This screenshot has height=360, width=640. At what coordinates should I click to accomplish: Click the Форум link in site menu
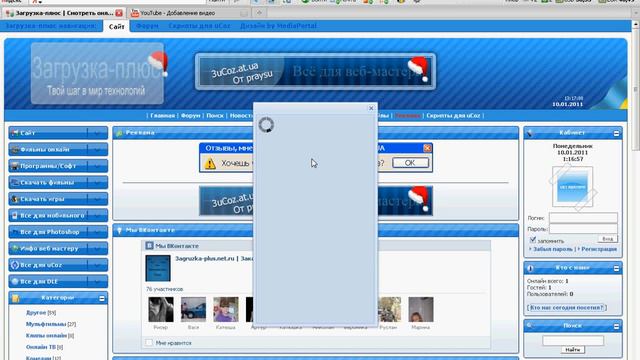(x=191, y=116)
